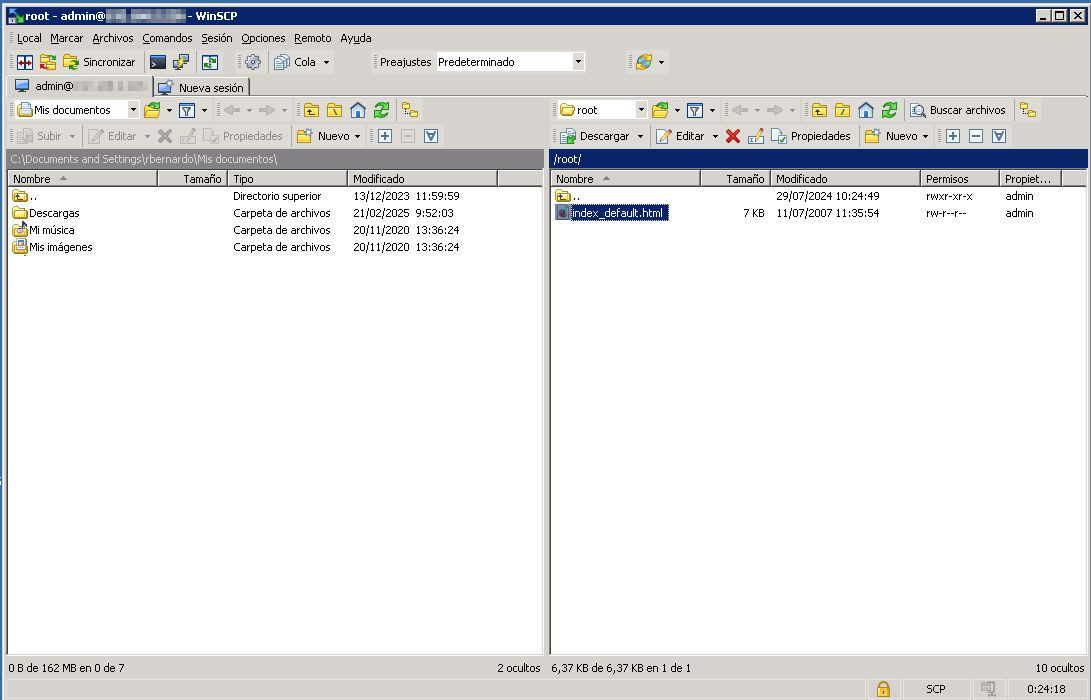Screen dimensions: 1091x700
Task: Click the preferences gear icon
Action: [253, 62]
